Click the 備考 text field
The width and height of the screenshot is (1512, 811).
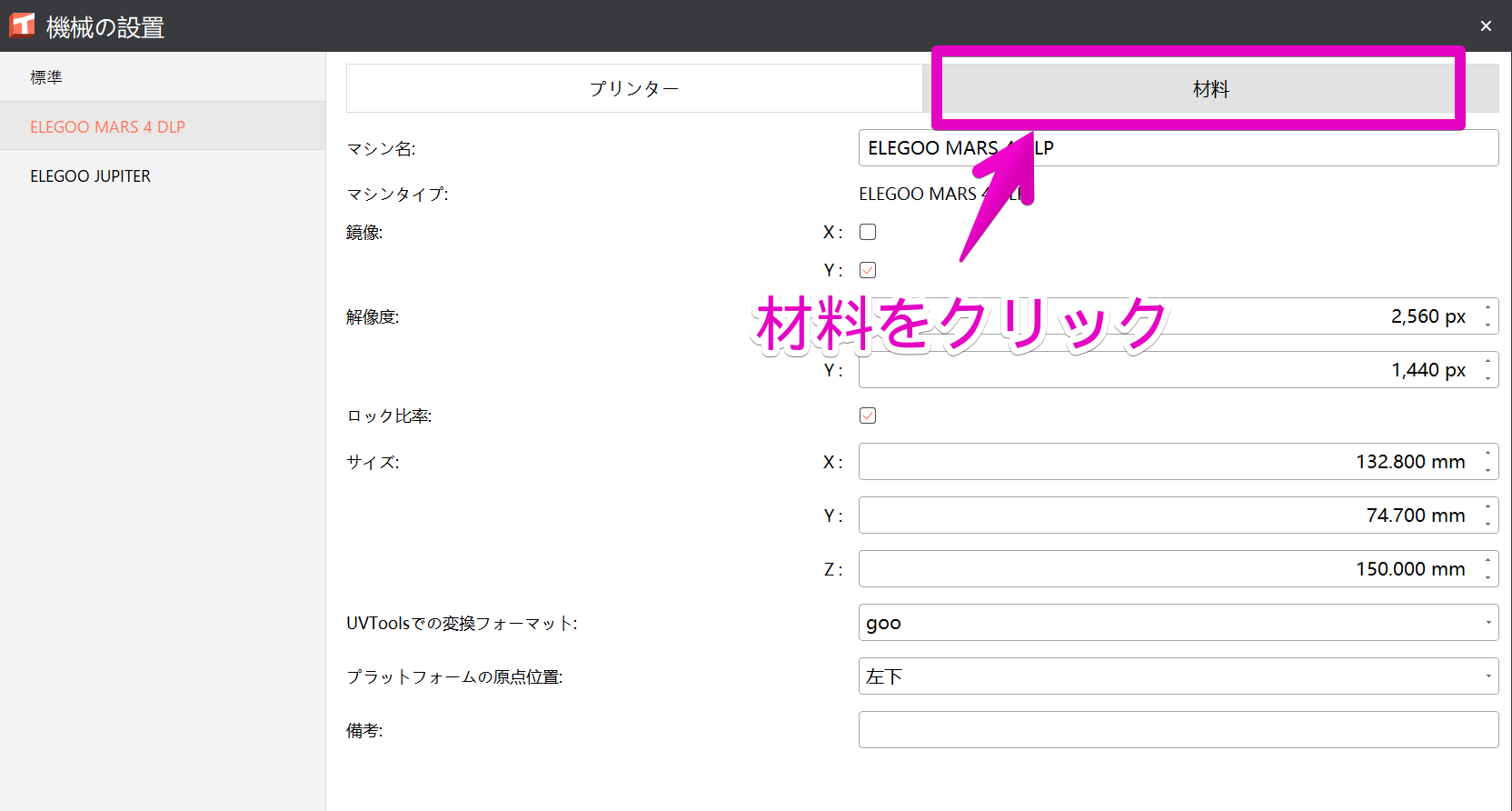[1179, 729]
